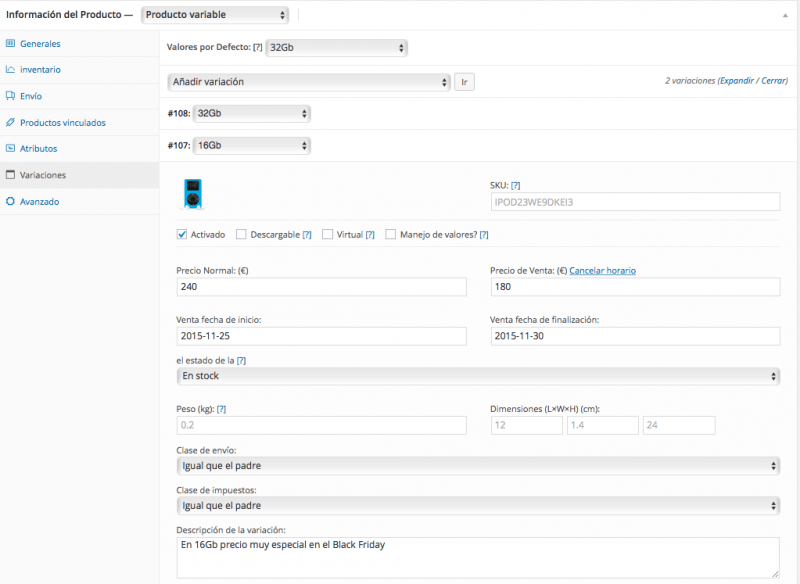Image resolution: width=800 pixels, height=584 pixels.
Task: Click the '2 variaciones' count text
Action: pyautogui.click(x=690, y=81)
